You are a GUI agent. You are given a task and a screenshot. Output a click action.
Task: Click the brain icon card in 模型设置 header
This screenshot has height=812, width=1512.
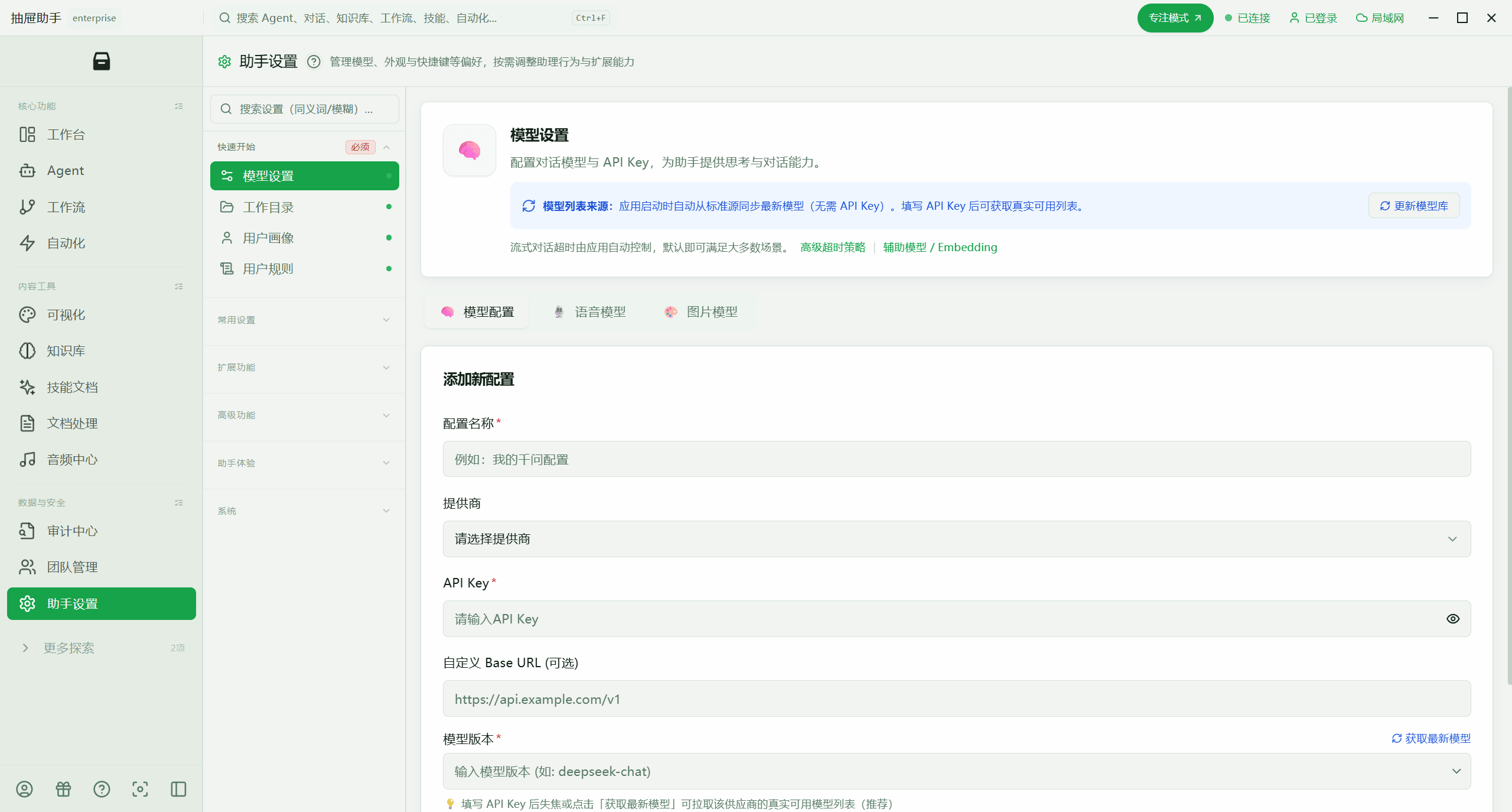(470, 150)
